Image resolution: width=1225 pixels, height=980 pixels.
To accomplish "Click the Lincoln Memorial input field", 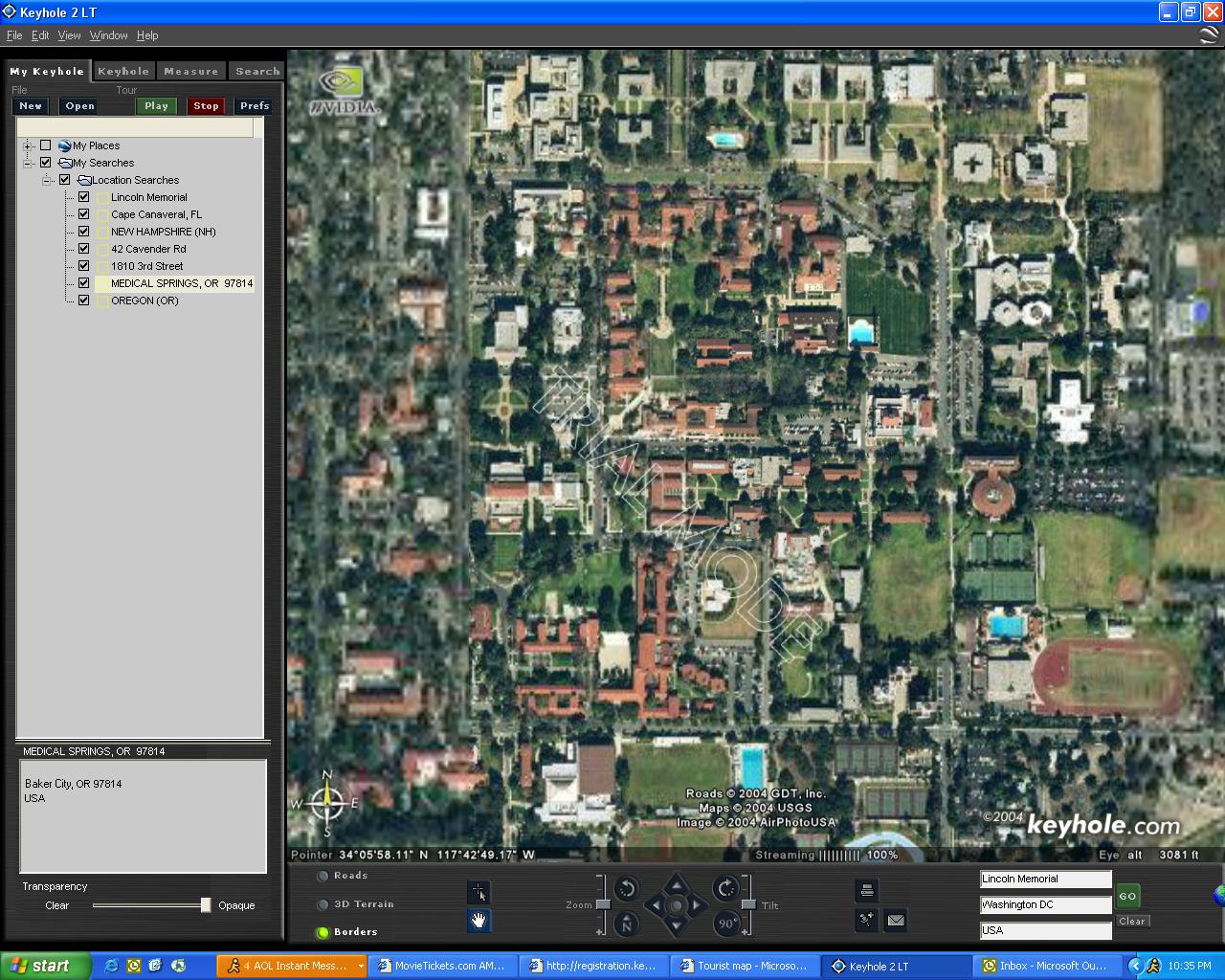I will coord(1045,879).
